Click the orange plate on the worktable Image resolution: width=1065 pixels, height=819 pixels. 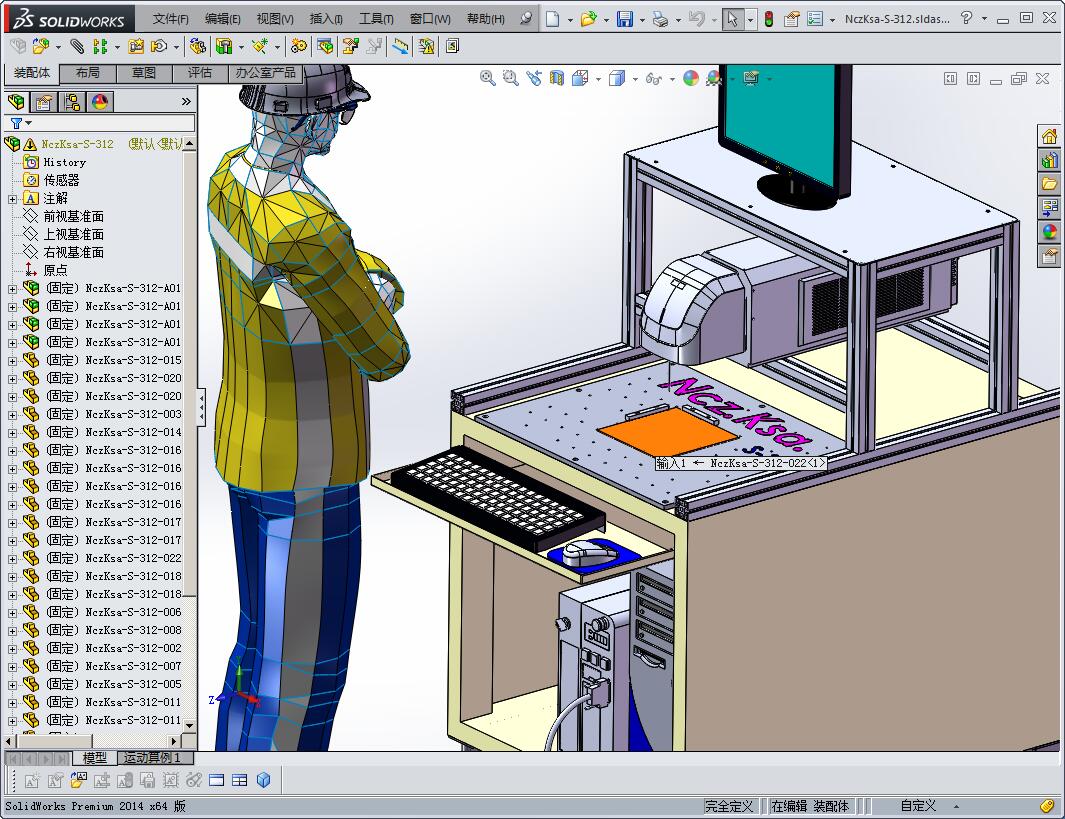click(x=667, y=432)
